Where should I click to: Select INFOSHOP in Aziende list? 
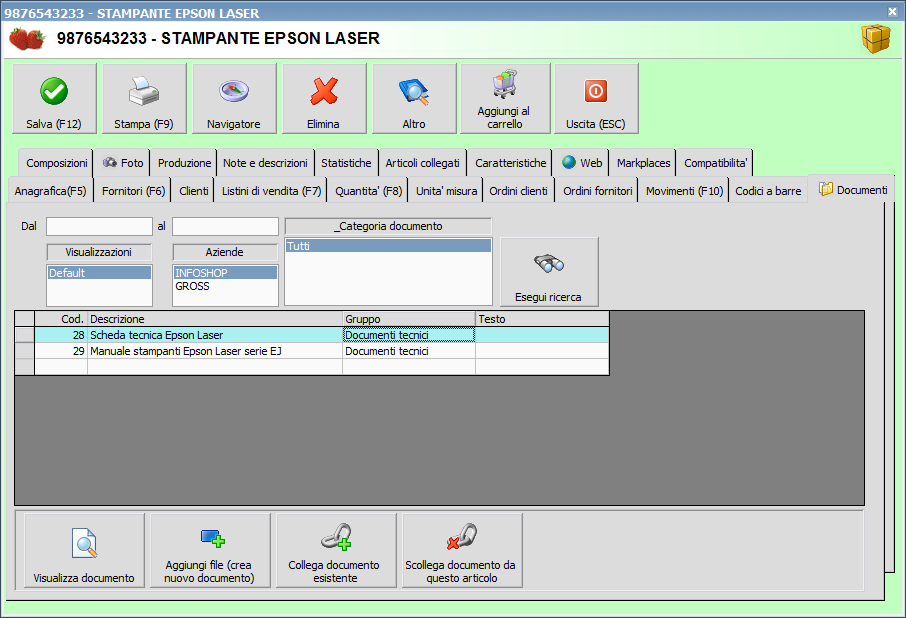(225, 273)
